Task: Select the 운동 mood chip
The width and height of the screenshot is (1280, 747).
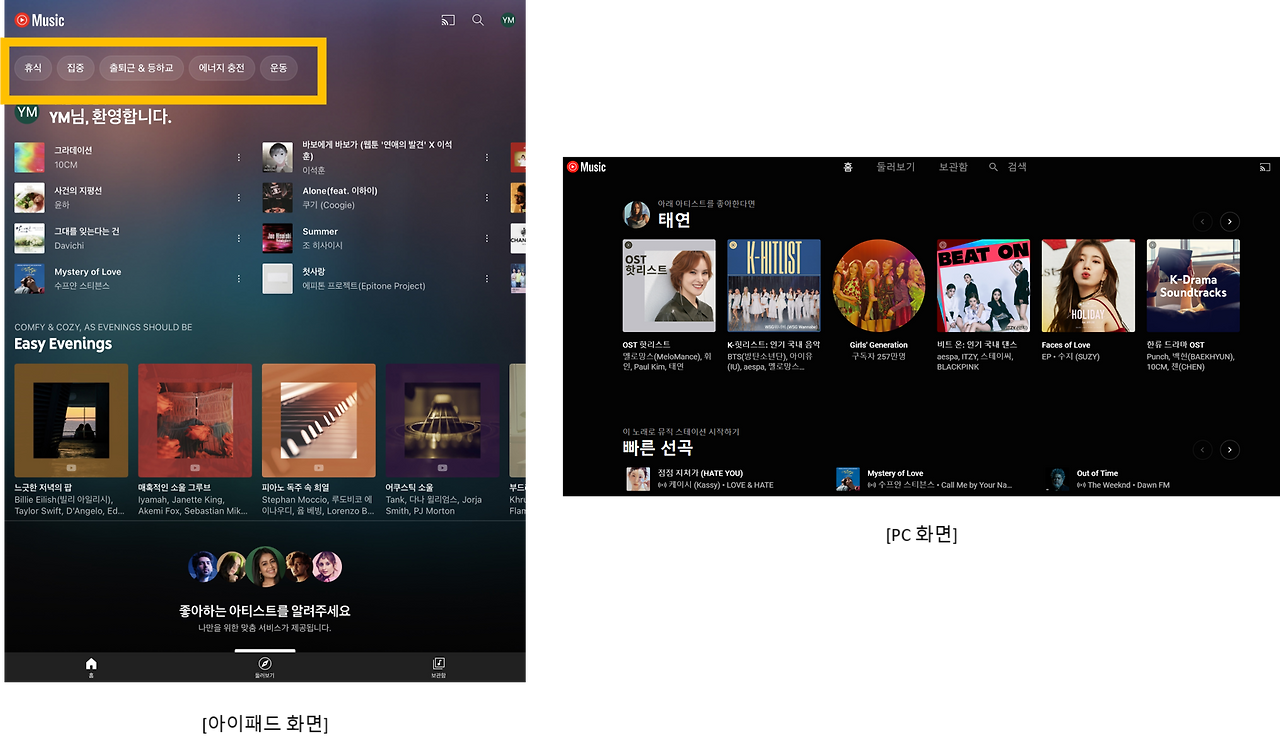Action: (278, 68)
